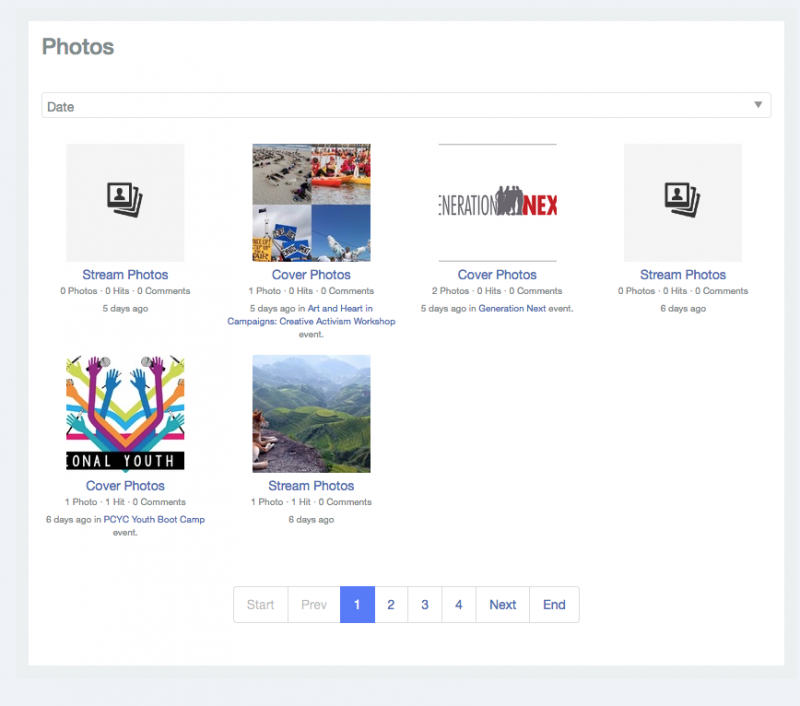The width and height of the screenshot is (800, 706).
Task: Go to page 2 of photos
Action: click(391, 604)
